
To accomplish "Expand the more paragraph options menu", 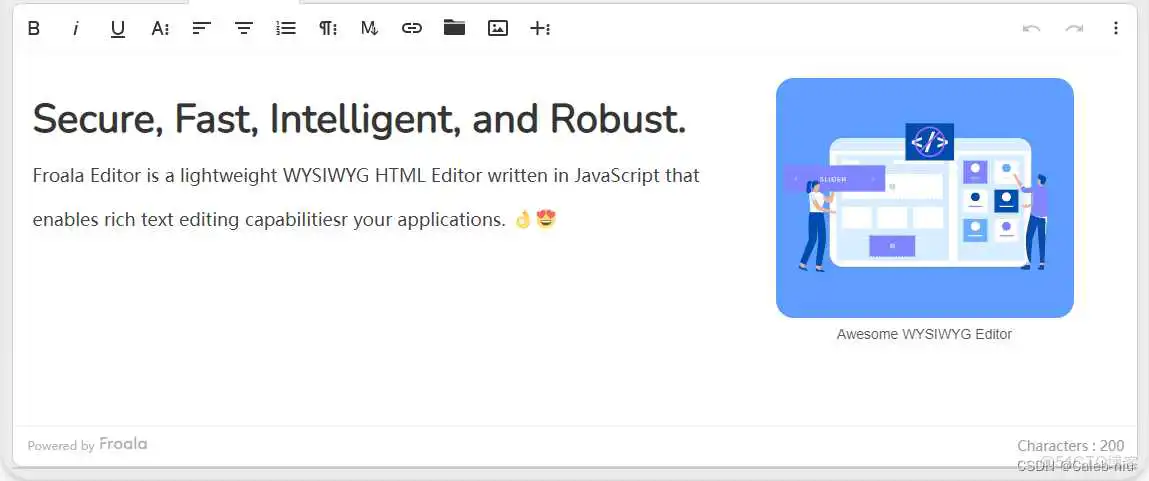I will coord(328,28).
